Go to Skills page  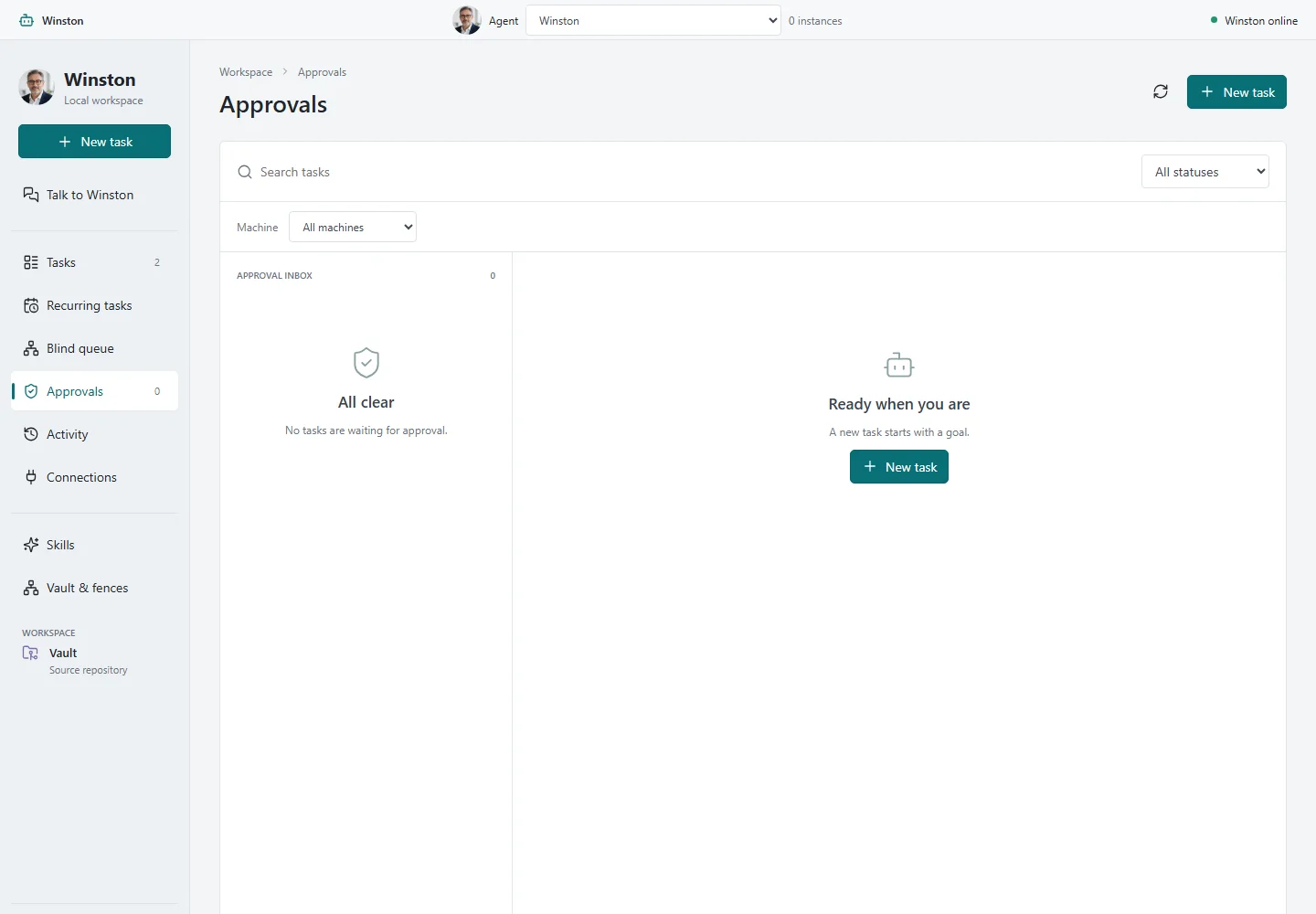[94, 545]
